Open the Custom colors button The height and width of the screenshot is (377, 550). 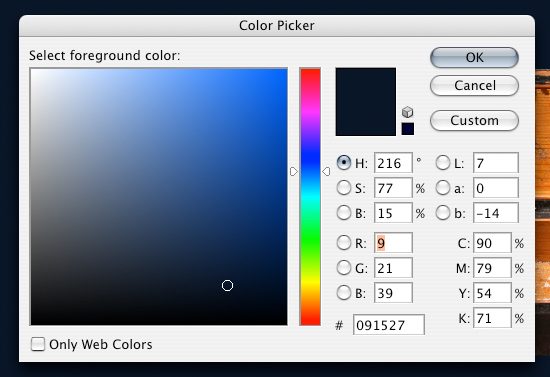click(x=474, y=121)
